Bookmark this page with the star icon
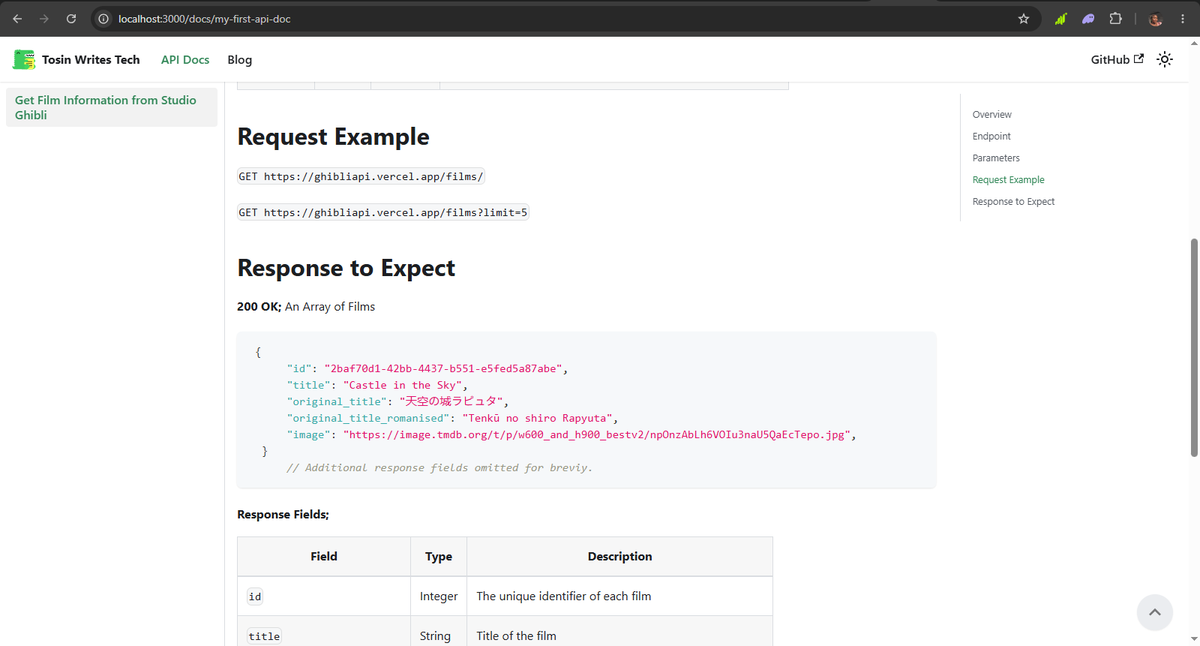The image size is (1200, 646). pos(1023,19)
